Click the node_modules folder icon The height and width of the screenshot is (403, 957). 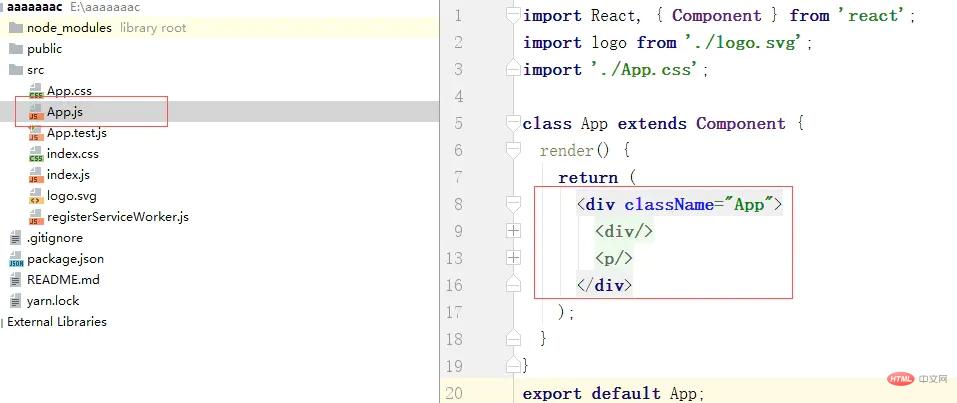16,28
